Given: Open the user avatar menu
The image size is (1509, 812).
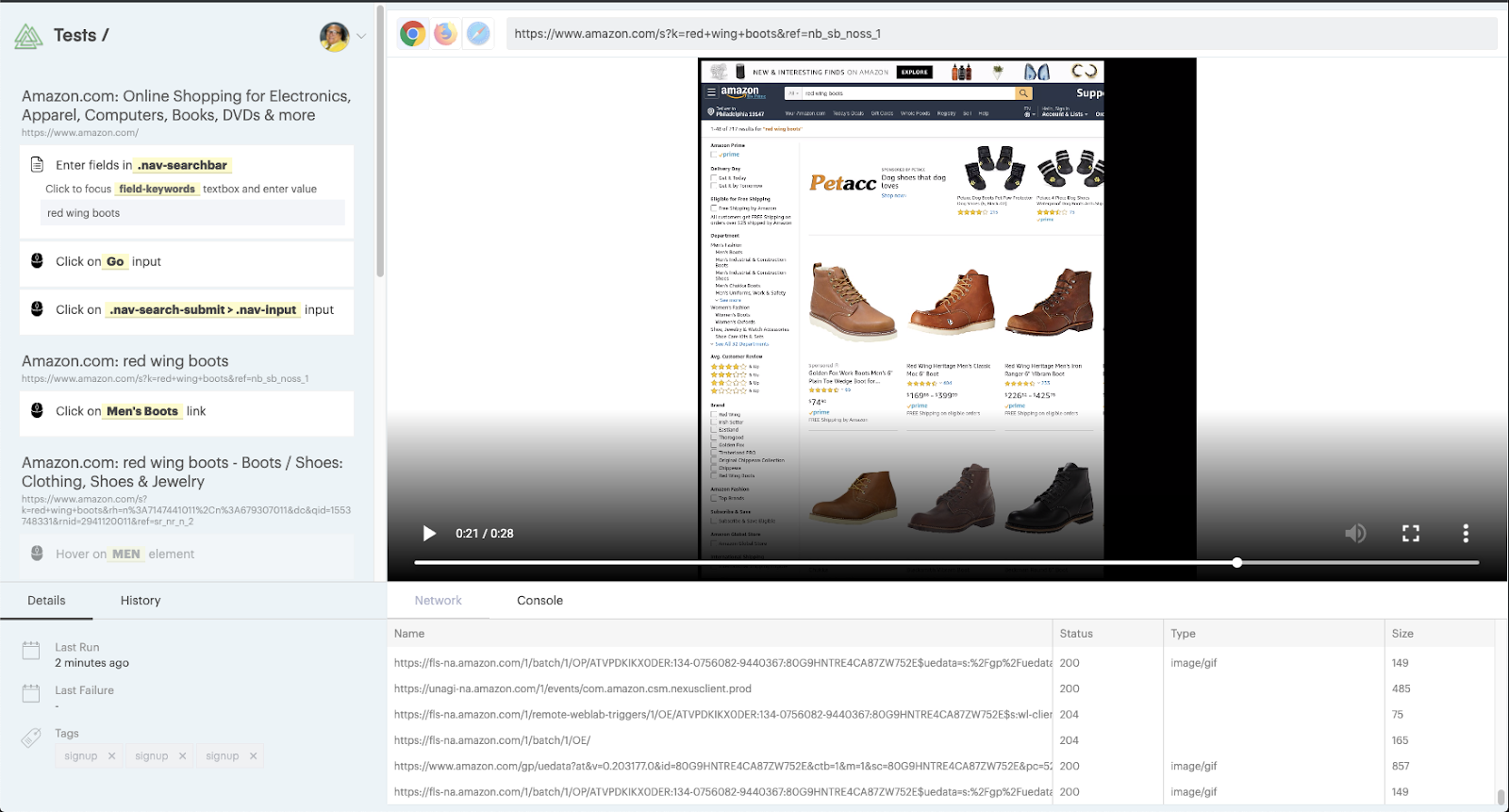Looking at the screenshot, I should [334, 37].
